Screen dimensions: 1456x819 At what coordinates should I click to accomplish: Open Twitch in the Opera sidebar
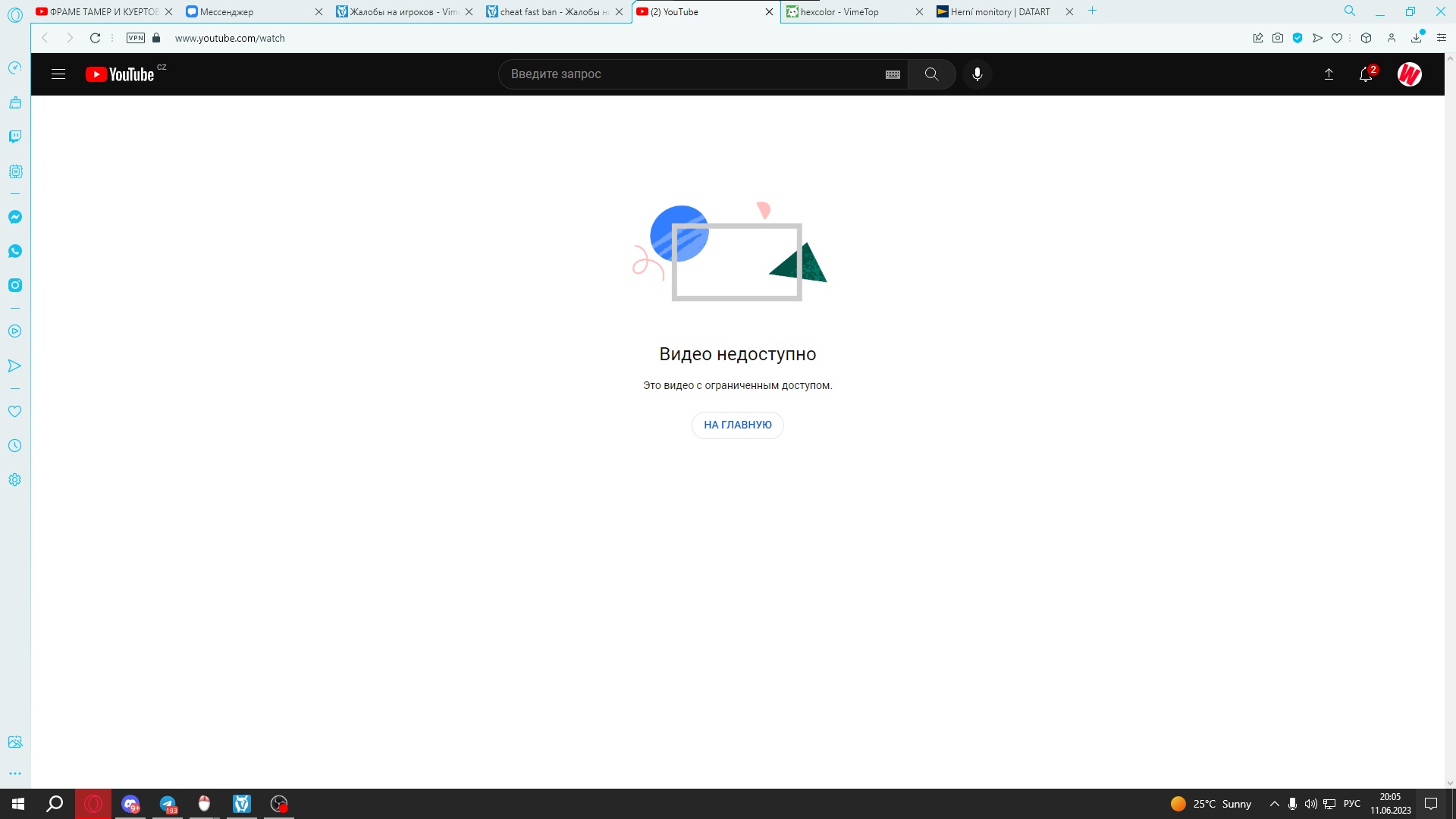tap(15, 136)
